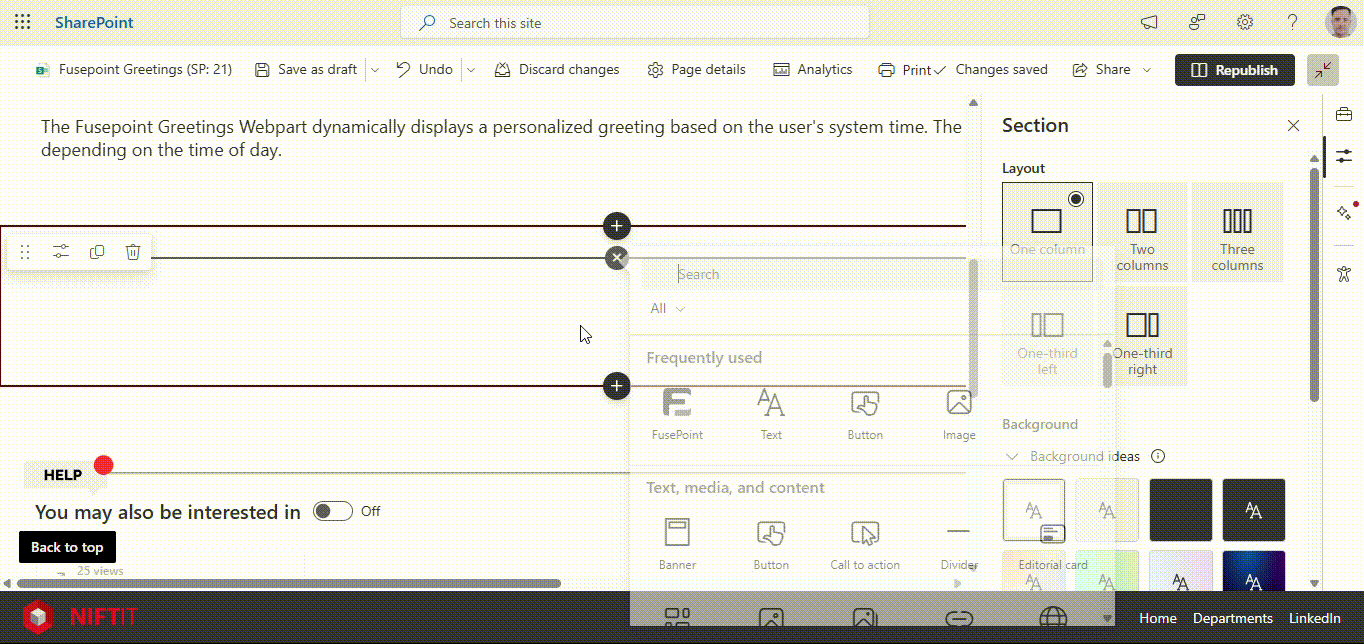Image resolution: width=1364 pixels, height=644 pixels.
Task: Select the One column layout option
Action: tap(1047, 231)
